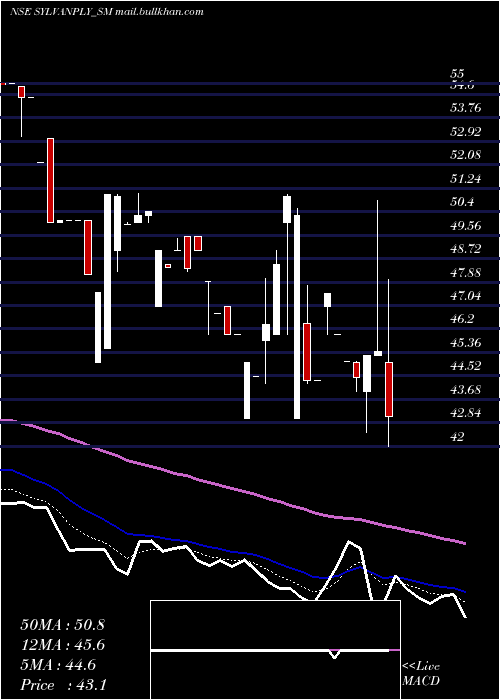Image resolution: width=500 pixels, height=700 pixels.
Task: Click the 5MA : 44.6 readout
Action: (58, 665)
